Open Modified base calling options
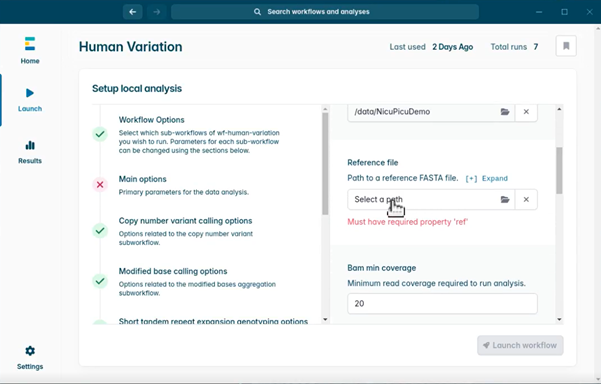 click(173, 271)
